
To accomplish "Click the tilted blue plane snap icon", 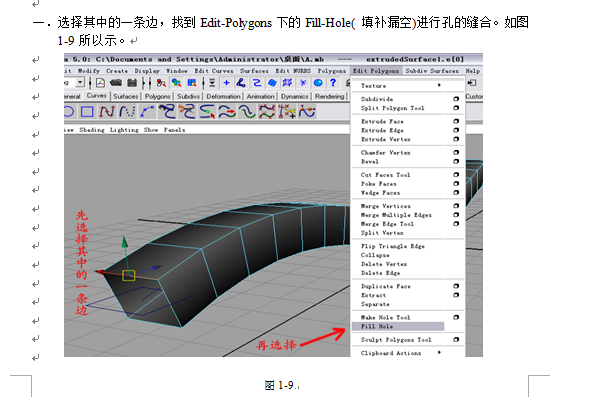I will (272, 83).
